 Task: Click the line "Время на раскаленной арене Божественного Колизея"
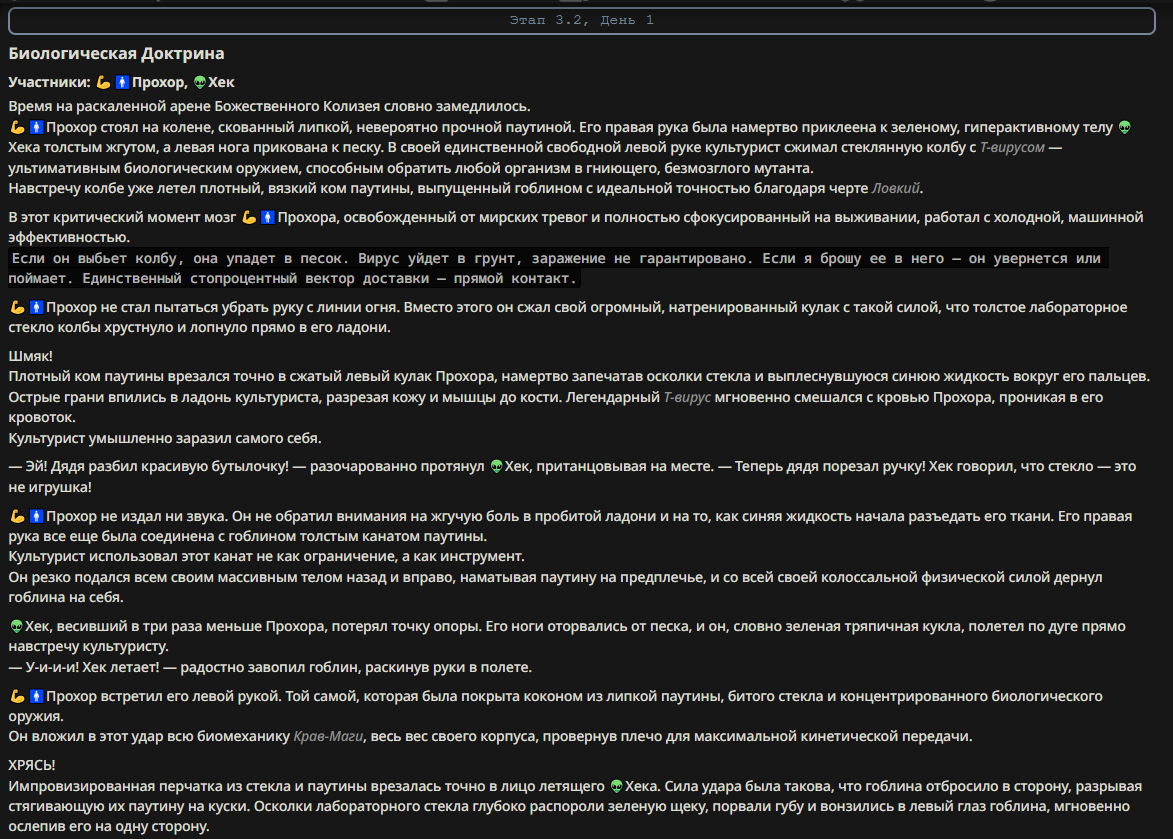click(269, 106)
